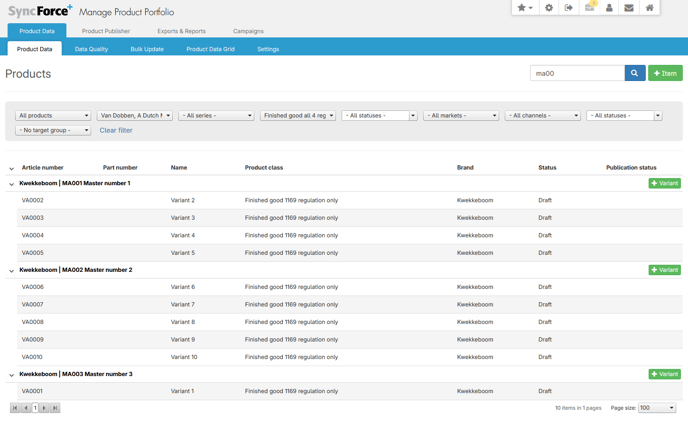Sort by the Product class column
The image size is (688, 422).
click(x=264, y=168)
